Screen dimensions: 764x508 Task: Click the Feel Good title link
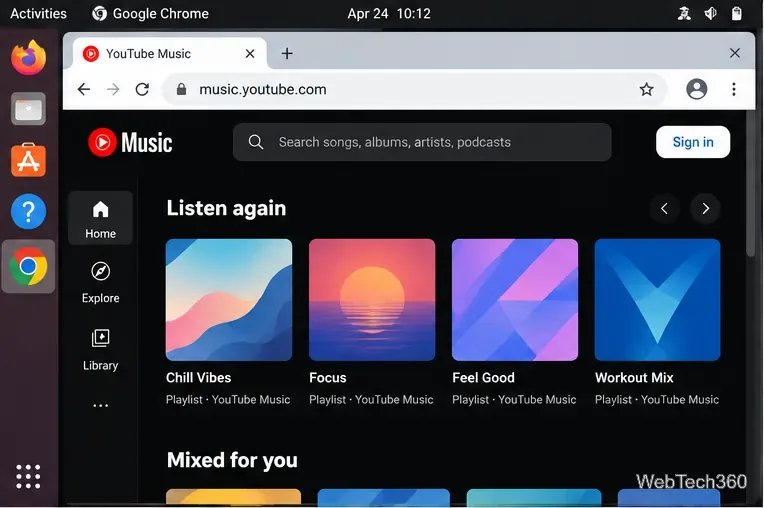[x=483, y=377]
